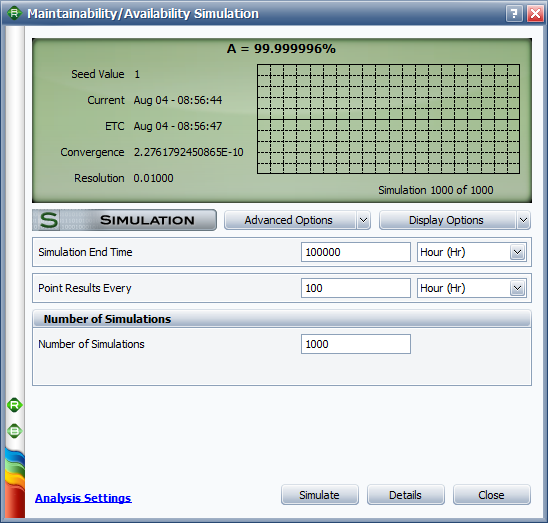
Task: Expand Simulation End Time unit dropdown
Action: 518,252
